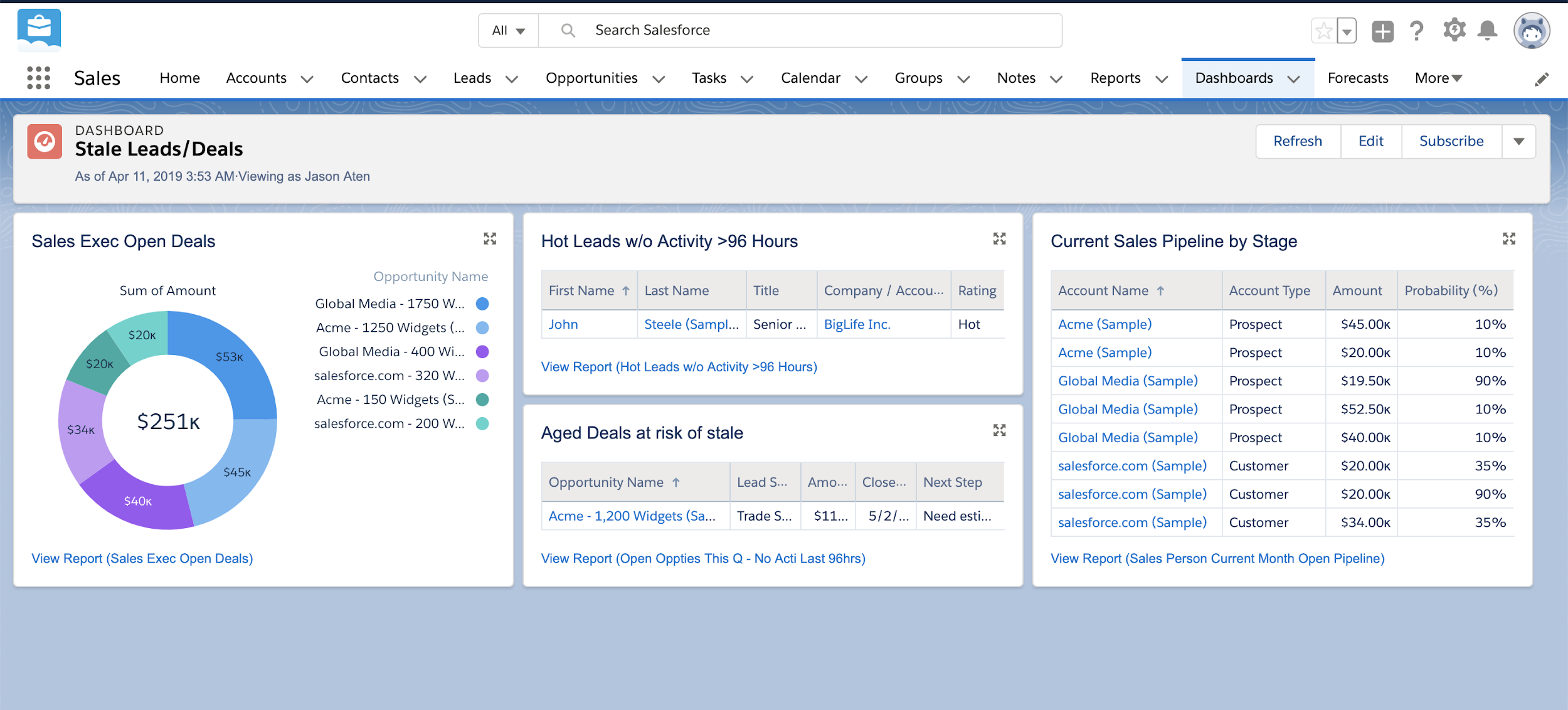Open View Report Hot Leads link
The image size is (1568, 710).
679,367
